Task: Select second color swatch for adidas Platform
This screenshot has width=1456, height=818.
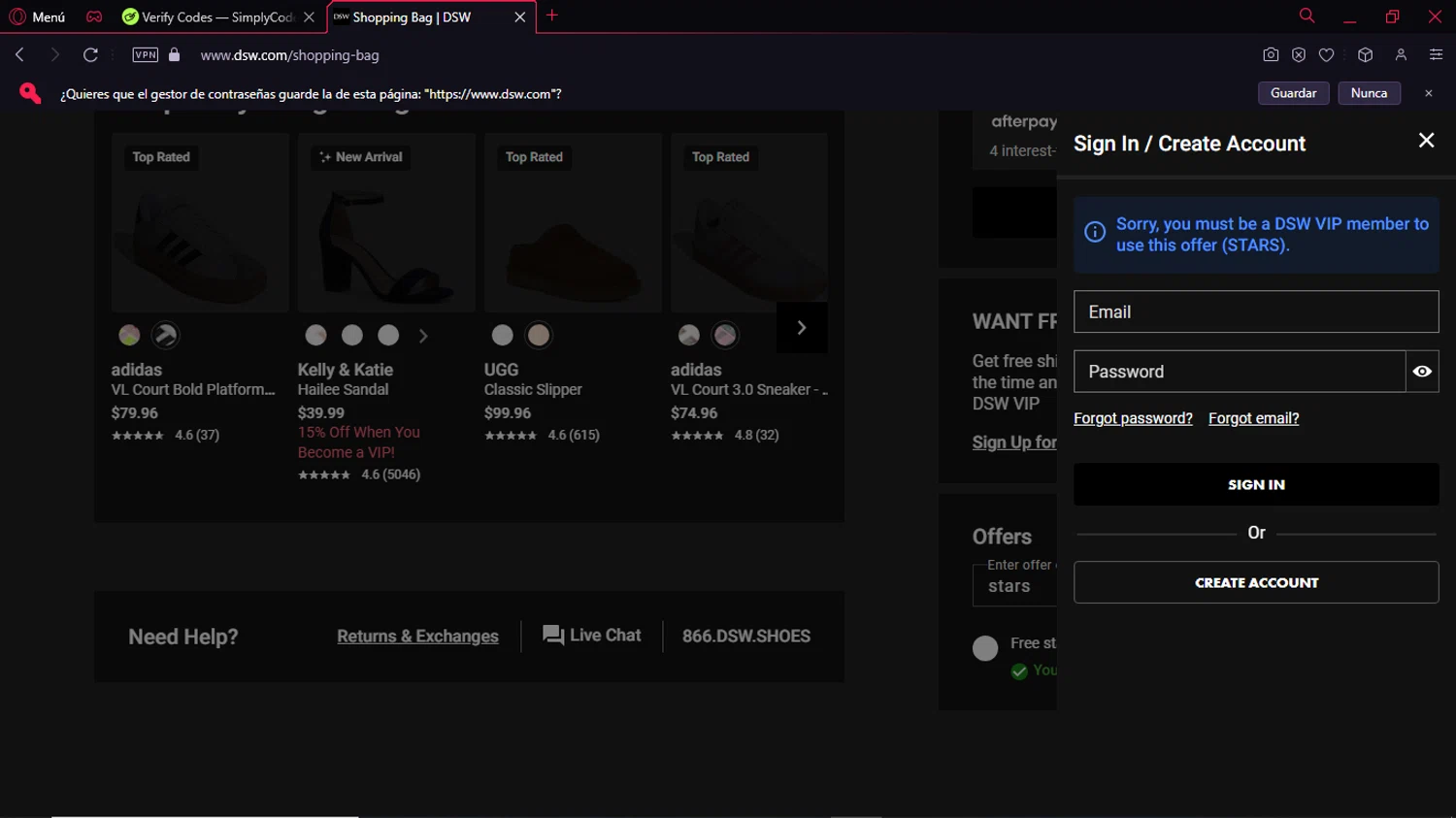Action: pos(165,336)
